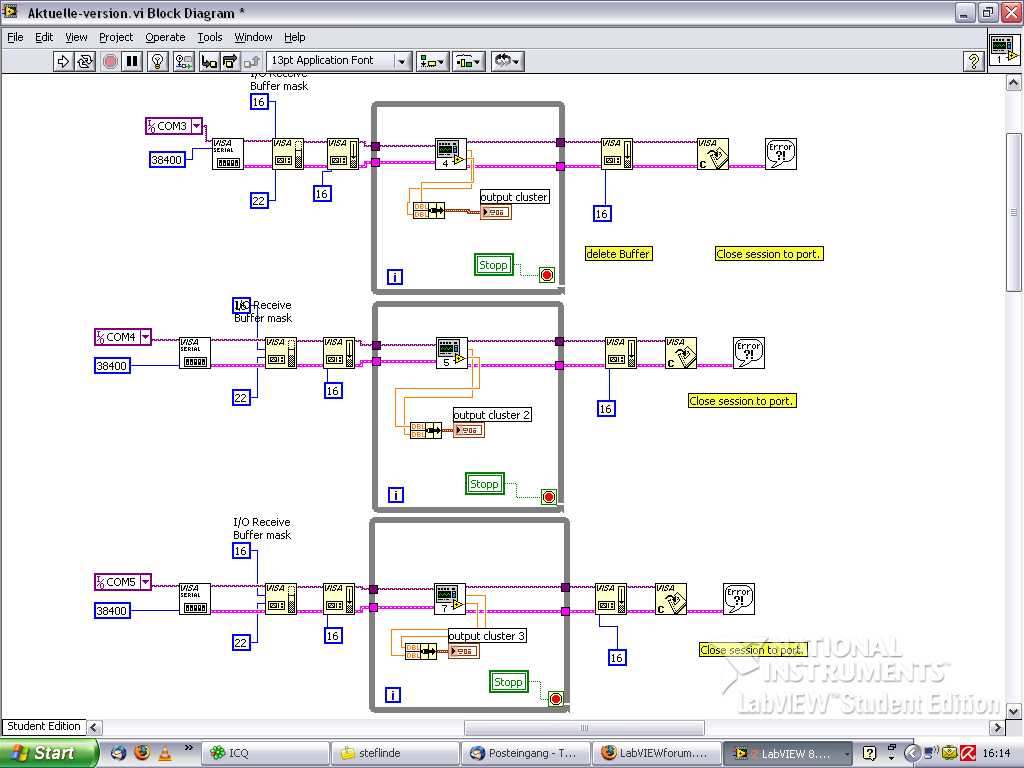Click the horizontal scrollbar thumb
1024x768 pixels.
click(x=584, y=727)
